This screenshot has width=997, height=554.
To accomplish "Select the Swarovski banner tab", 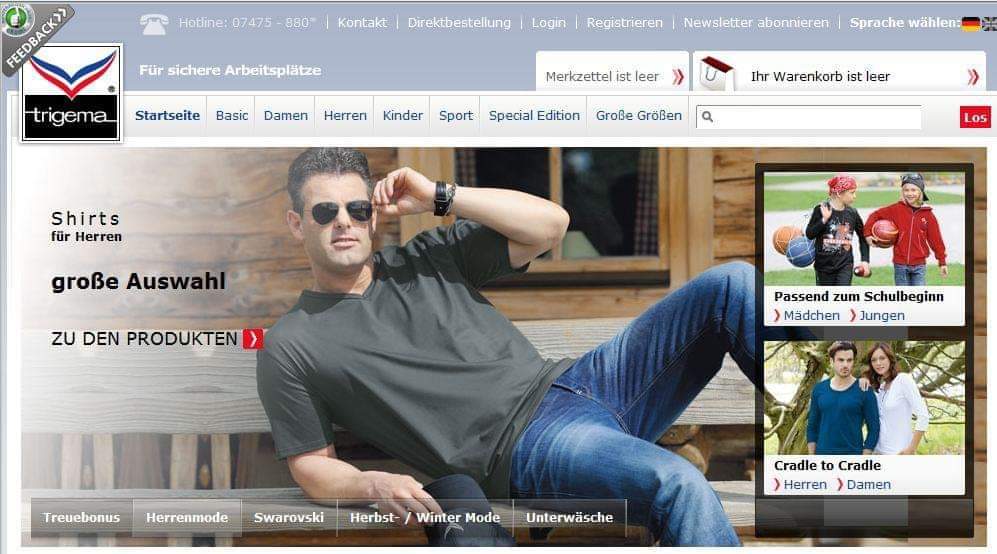I will tap(289, 518).
